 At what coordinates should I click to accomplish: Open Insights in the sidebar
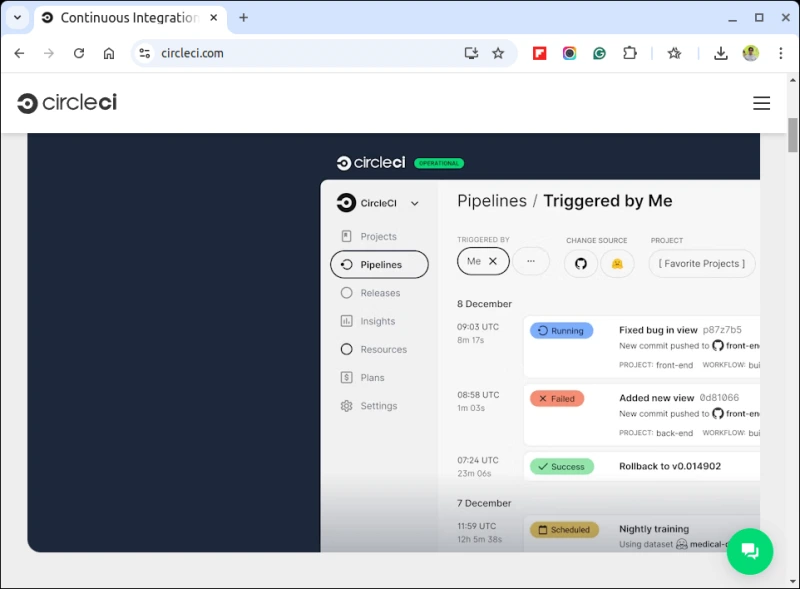point(368,321)
